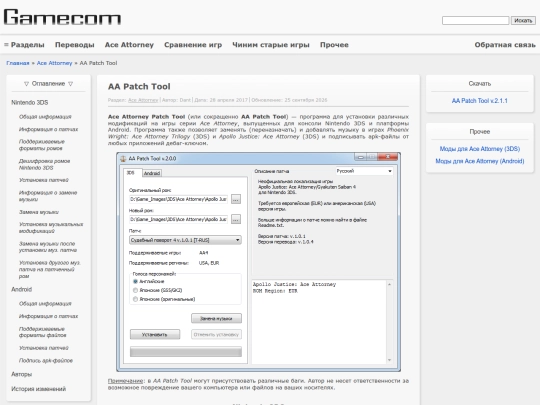Collapse the "Оглавление" table of contents header
The width and height of the screenshot is (540, 405).
pyautogui.click(x=49, y=84)
